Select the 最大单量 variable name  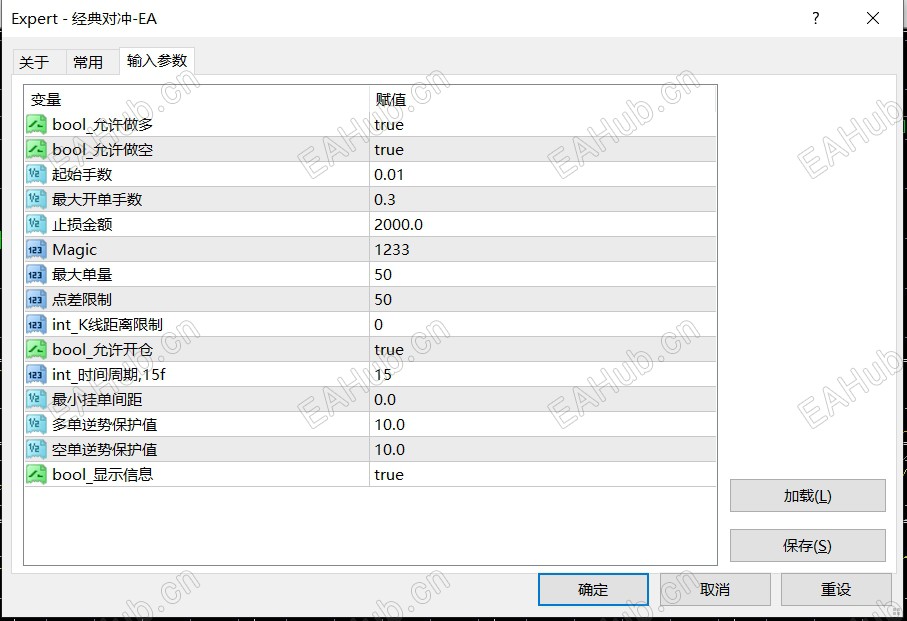[x=82, y=274]
